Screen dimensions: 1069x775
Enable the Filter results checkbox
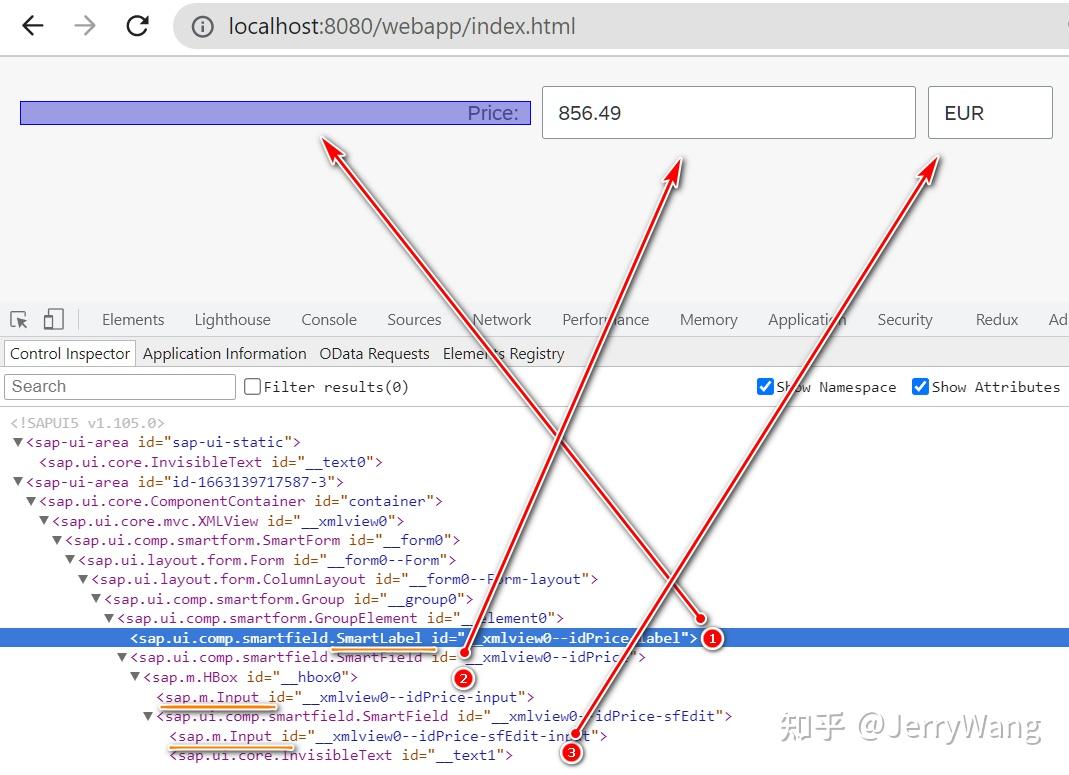[x=252, y=386]
